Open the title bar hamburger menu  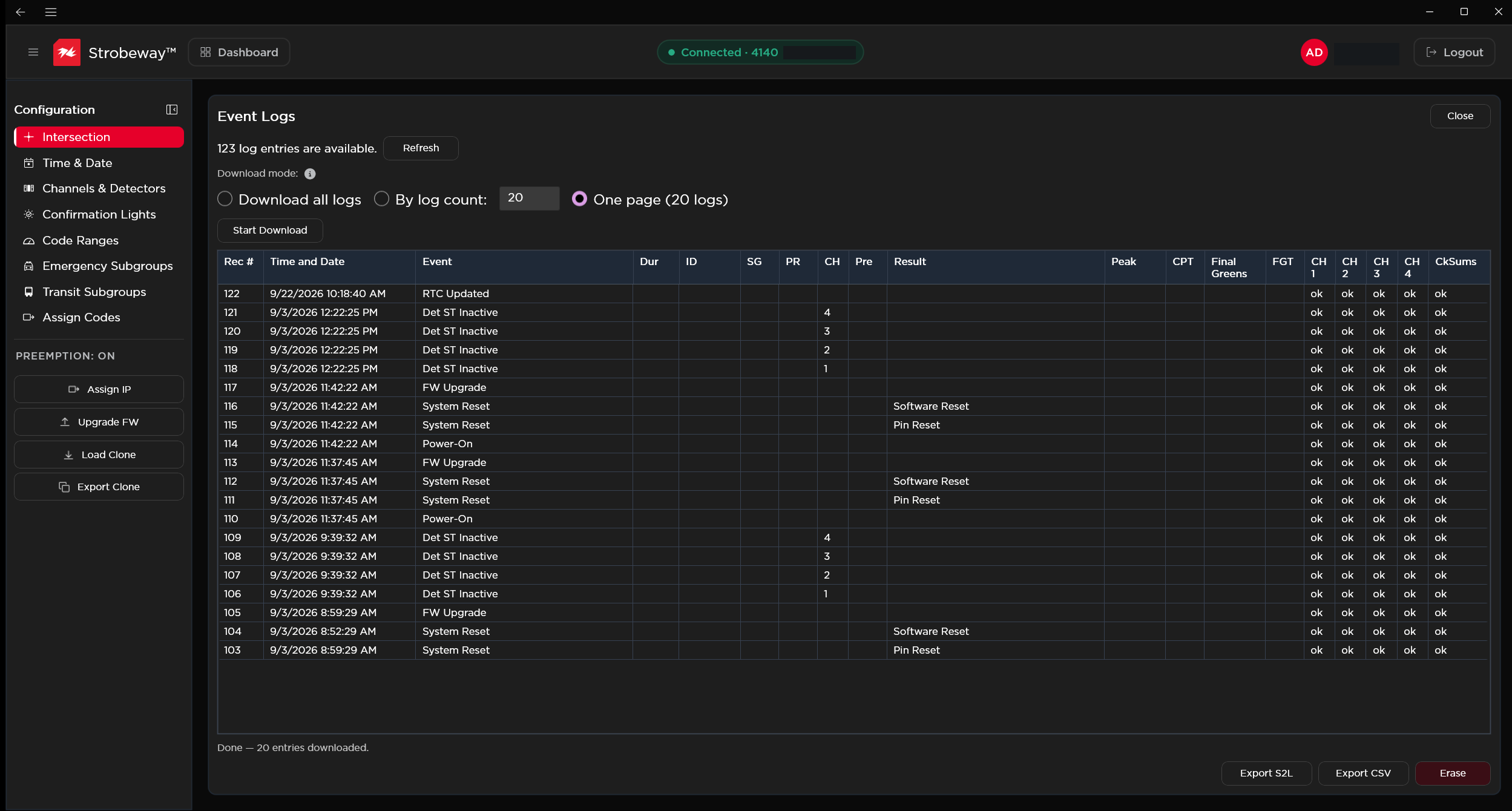pos(51,11)
